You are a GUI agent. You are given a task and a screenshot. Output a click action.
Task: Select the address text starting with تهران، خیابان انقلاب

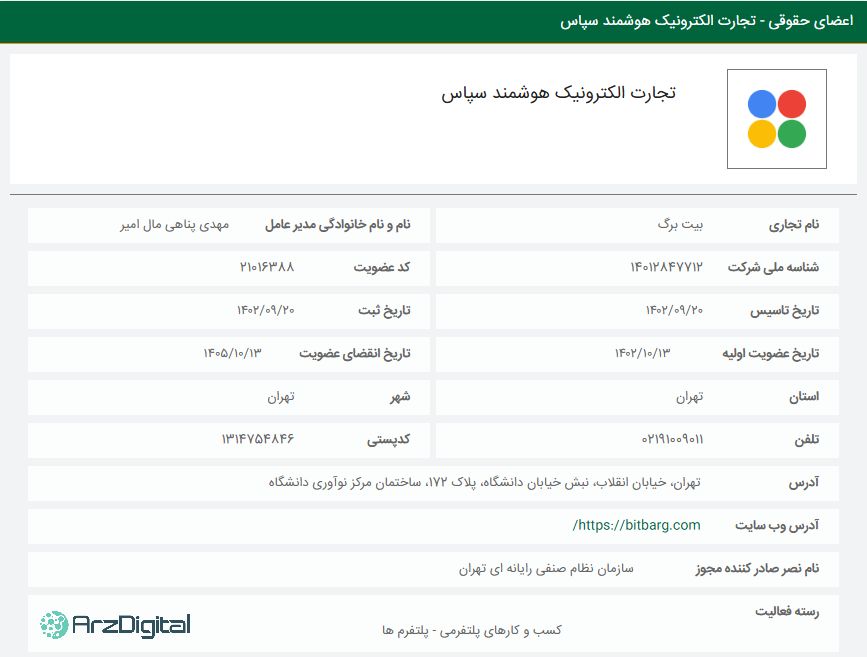coord(484,483)
